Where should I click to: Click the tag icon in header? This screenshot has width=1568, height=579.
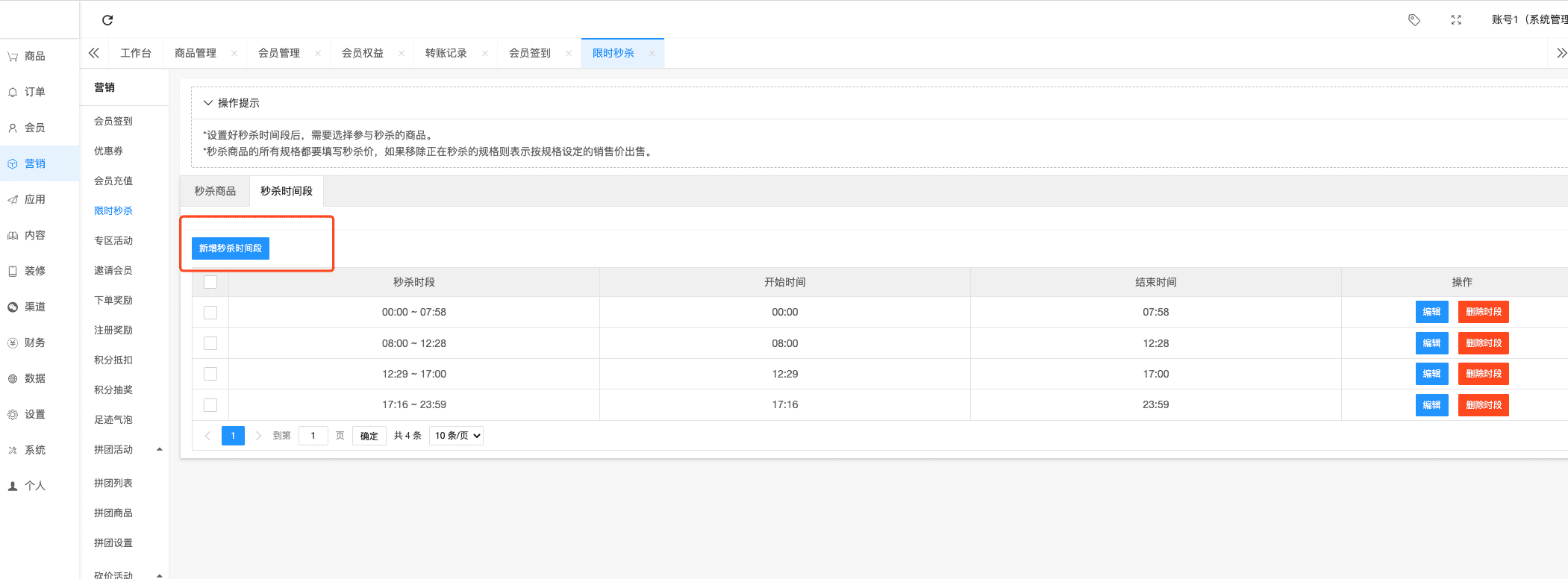[x=1414, y=20]
